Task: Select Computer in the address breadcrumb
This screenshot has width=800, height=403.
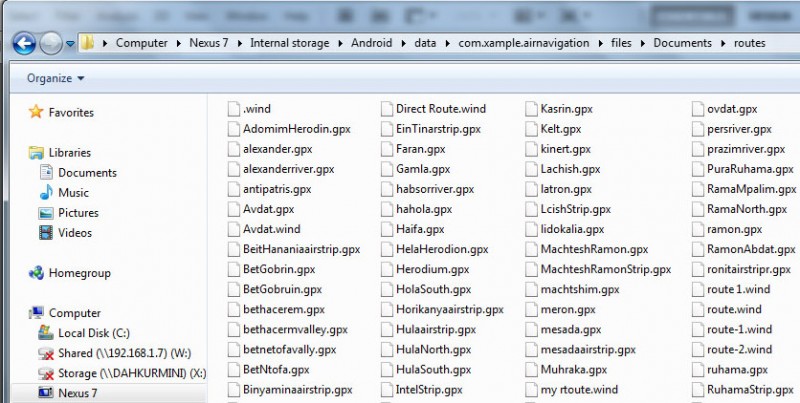Action: pyautogui.click(x=141, y=43)
